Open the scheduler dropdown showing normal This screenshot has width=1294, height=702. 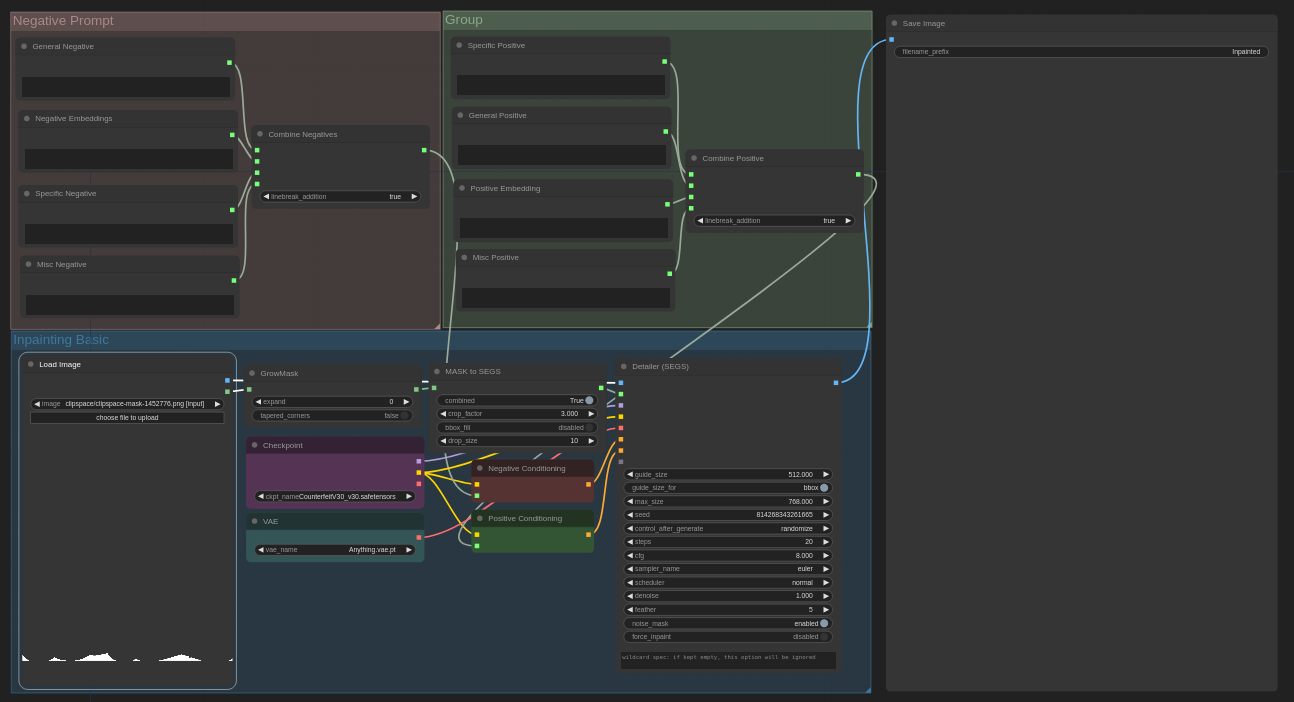[x=727, y=582]
